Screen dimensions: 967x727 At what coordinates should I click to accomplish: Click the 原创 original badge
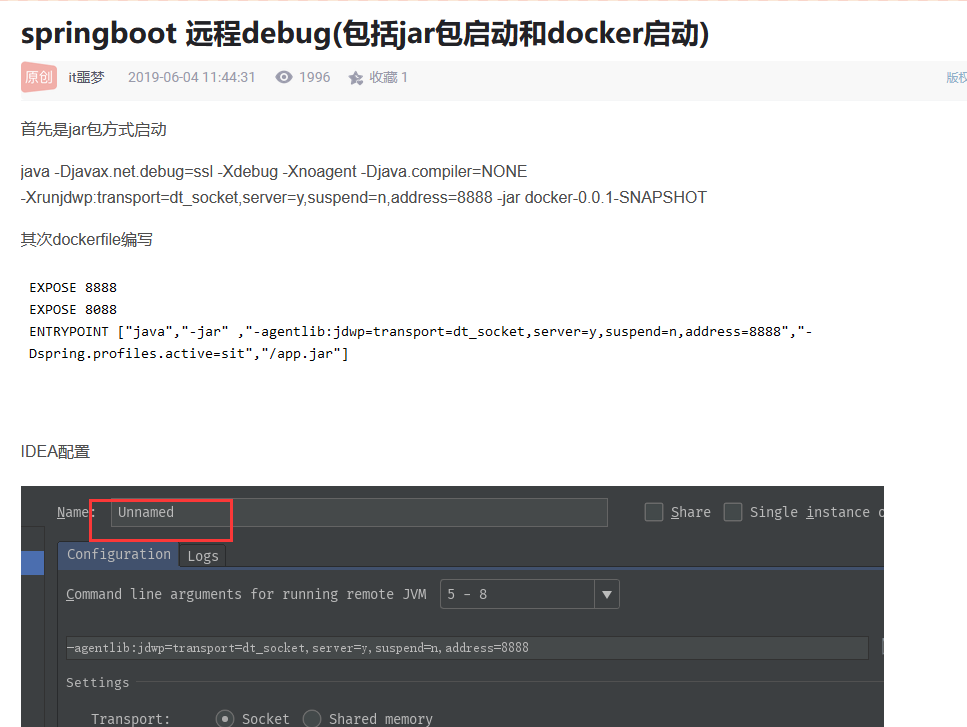[x=39, y=77]
